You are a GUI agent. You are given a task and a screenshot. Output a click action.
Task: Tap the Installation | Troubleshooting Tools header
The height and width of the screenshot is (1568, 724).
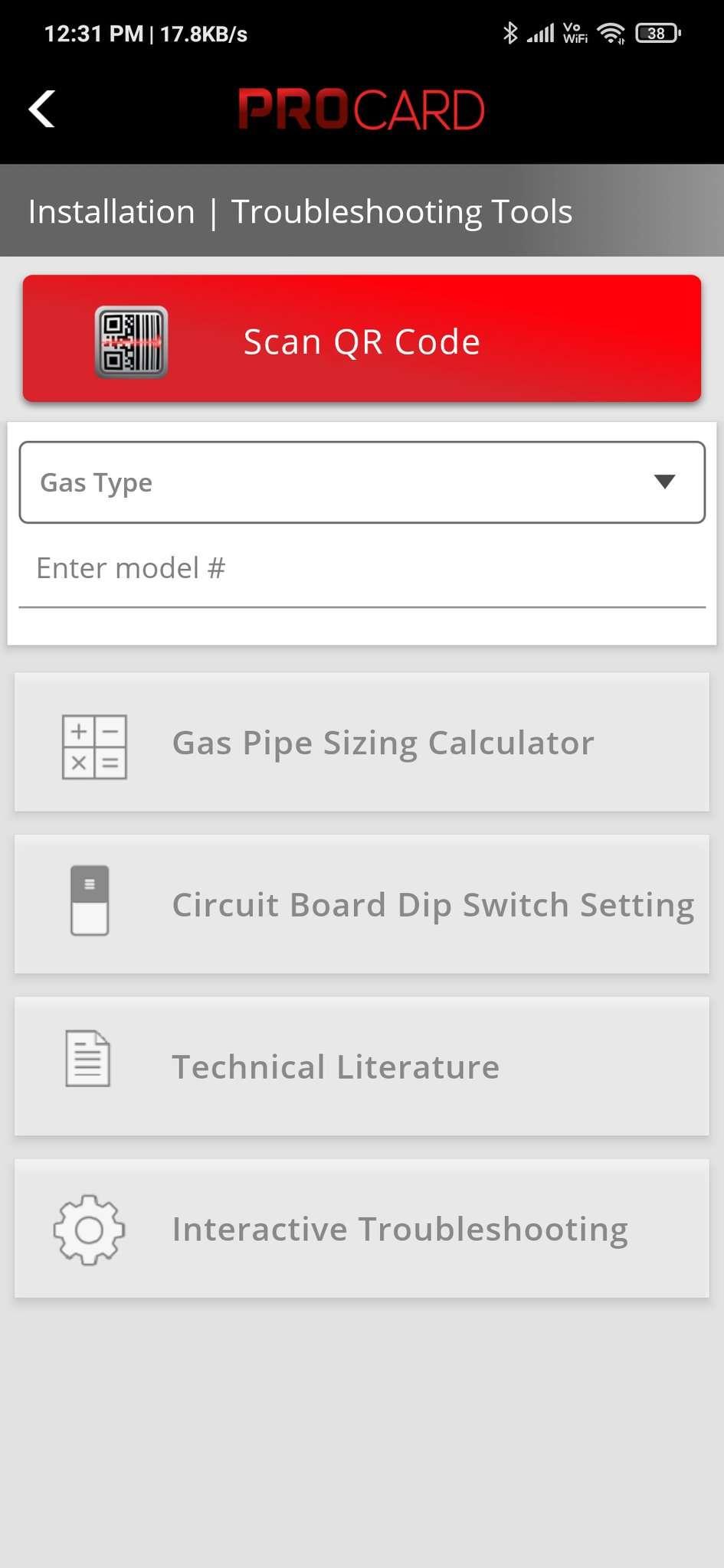pyautogui.click(x=300, y=211)
